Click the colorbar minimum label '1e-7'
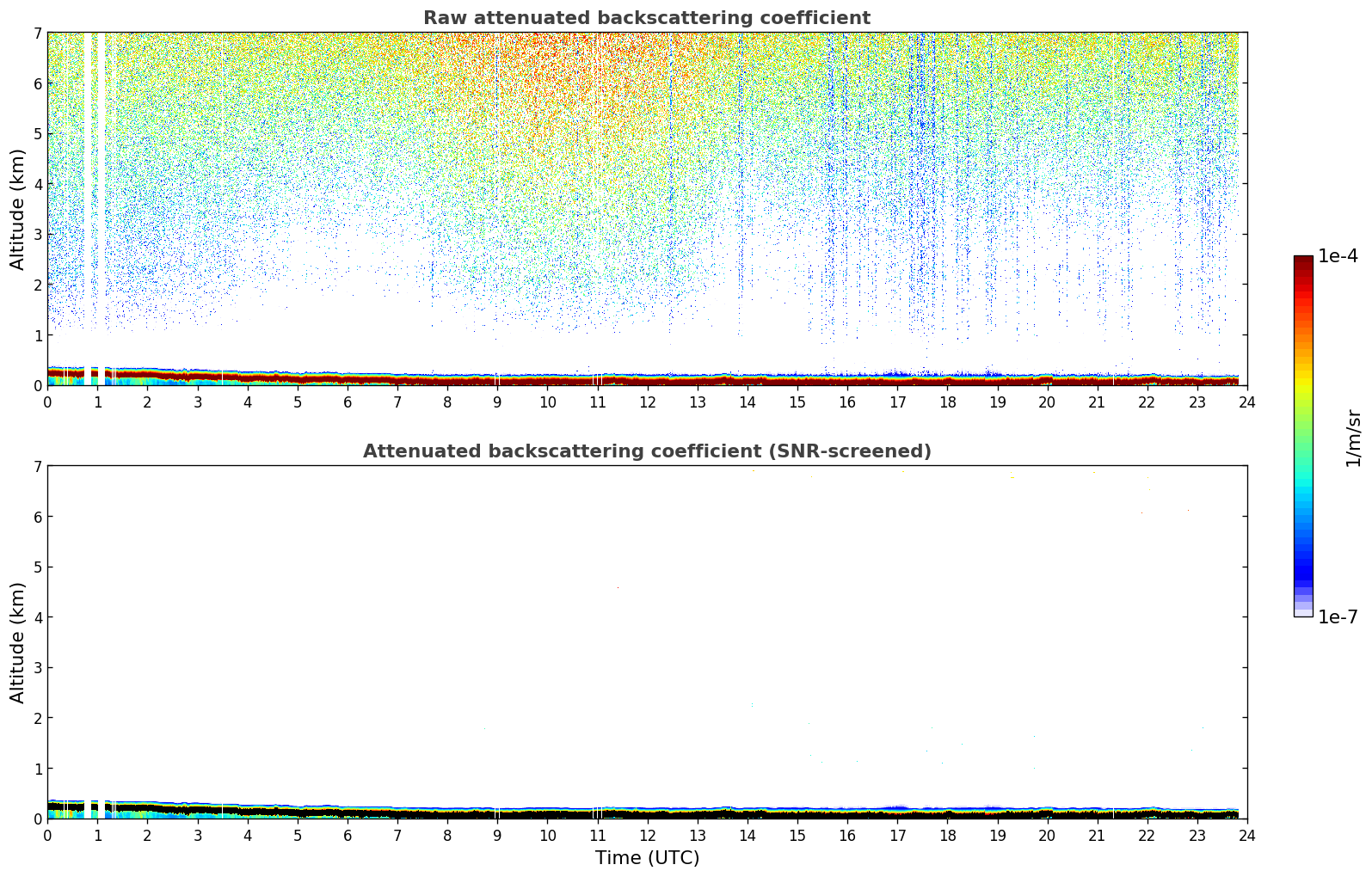Screen dimensions: 1372x877 (1338, 616)
